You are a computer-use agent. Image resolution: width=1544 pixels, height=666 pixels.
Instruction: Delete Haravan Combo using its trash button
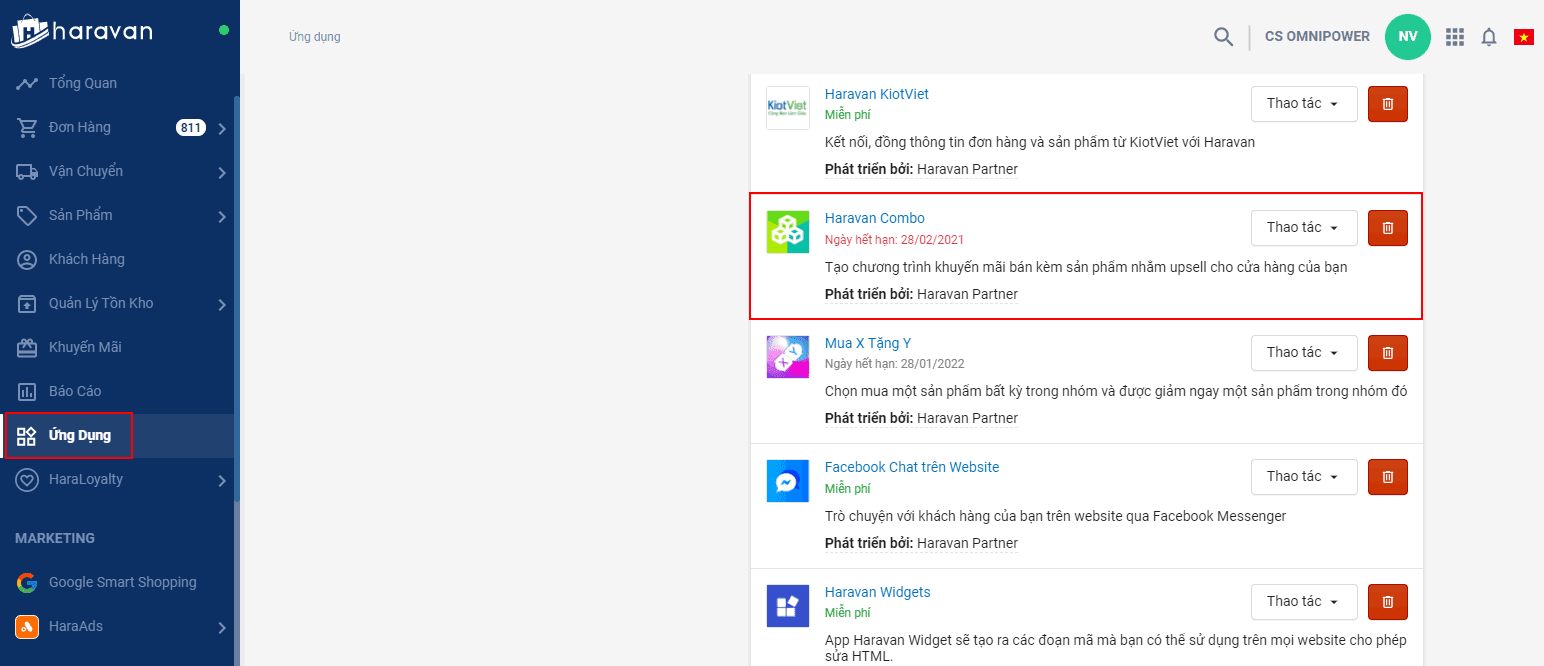click(1387, 228)
